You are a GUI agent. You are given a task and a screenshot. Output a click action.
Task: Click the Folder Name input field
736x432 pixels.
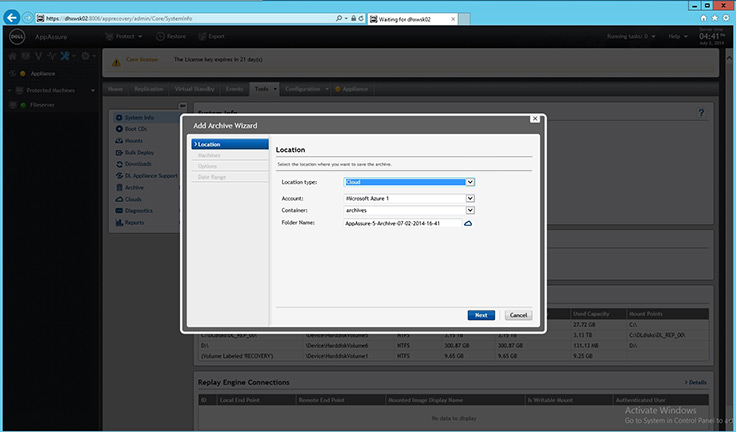(403, 224)
